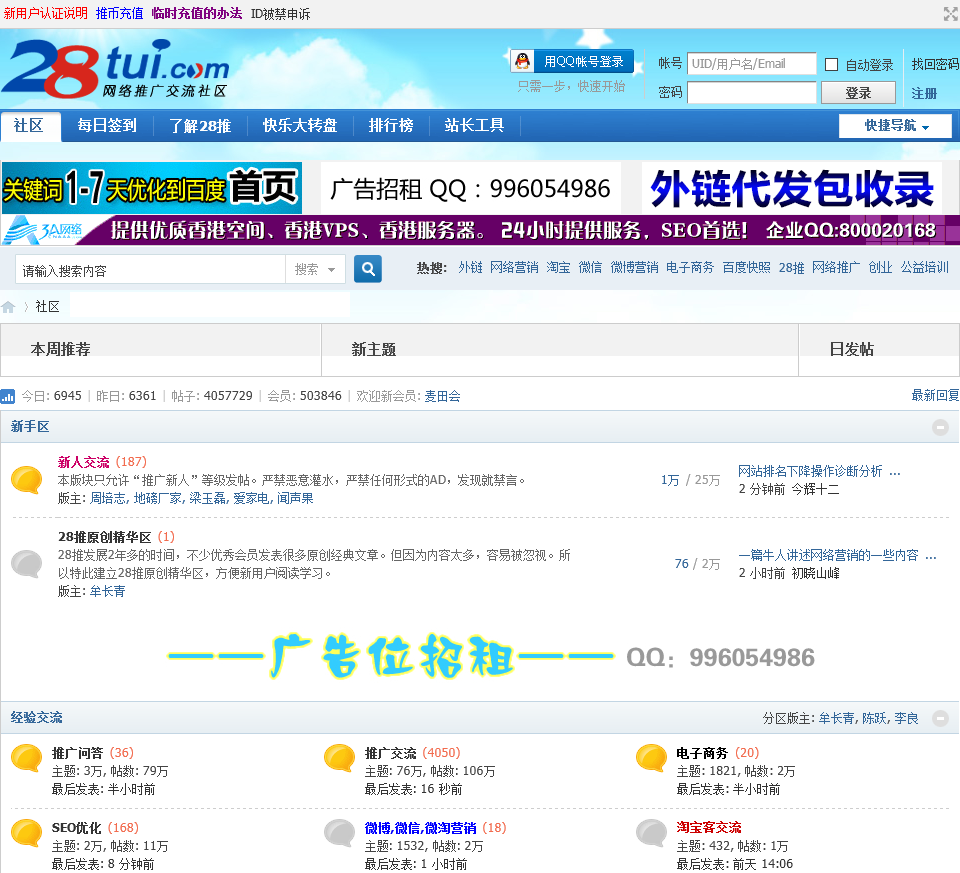Viewport: 960px width, 873px height.
Task: Click the 关键词优化到百度首页 banner ad
Action: [152, 188]
